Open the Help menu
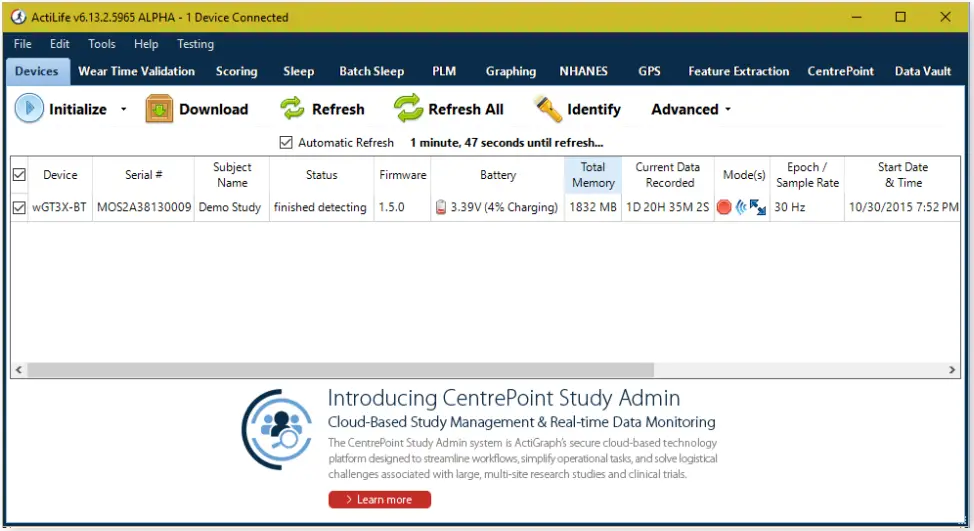 pyautogui.click(x=146, y=44)
